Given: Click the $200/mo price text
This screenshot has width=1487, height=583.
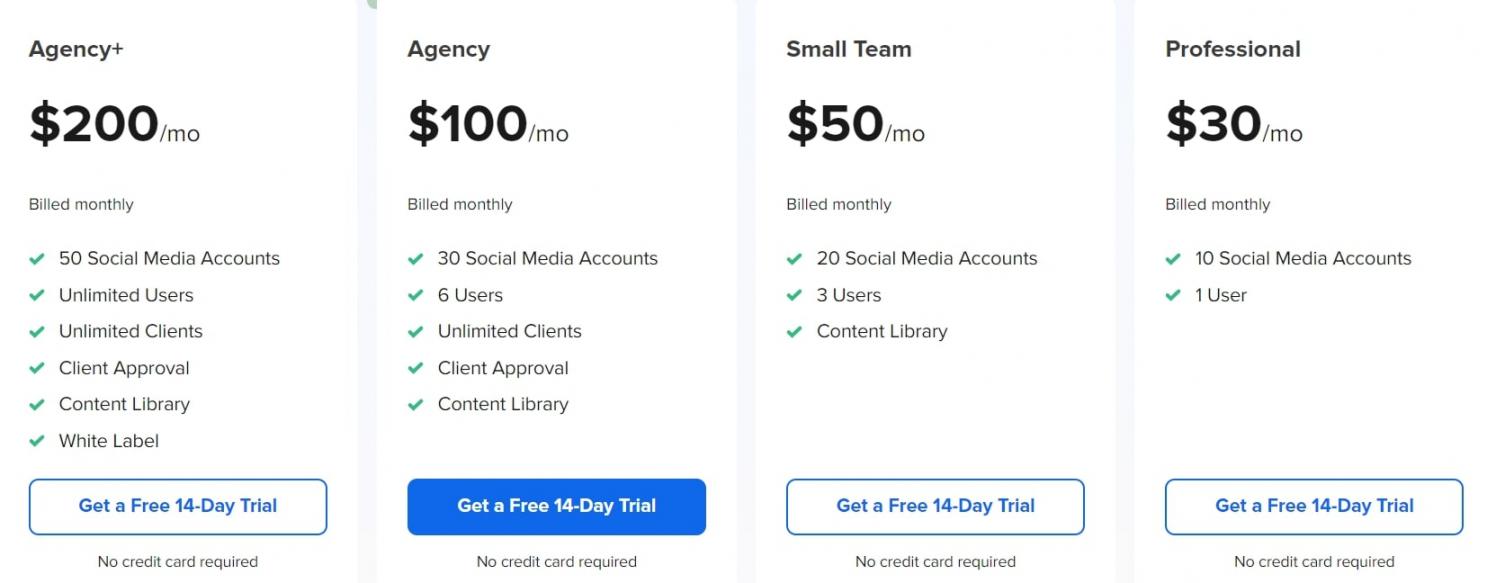Looking at the screenshot, I should [x=114, y=125].
